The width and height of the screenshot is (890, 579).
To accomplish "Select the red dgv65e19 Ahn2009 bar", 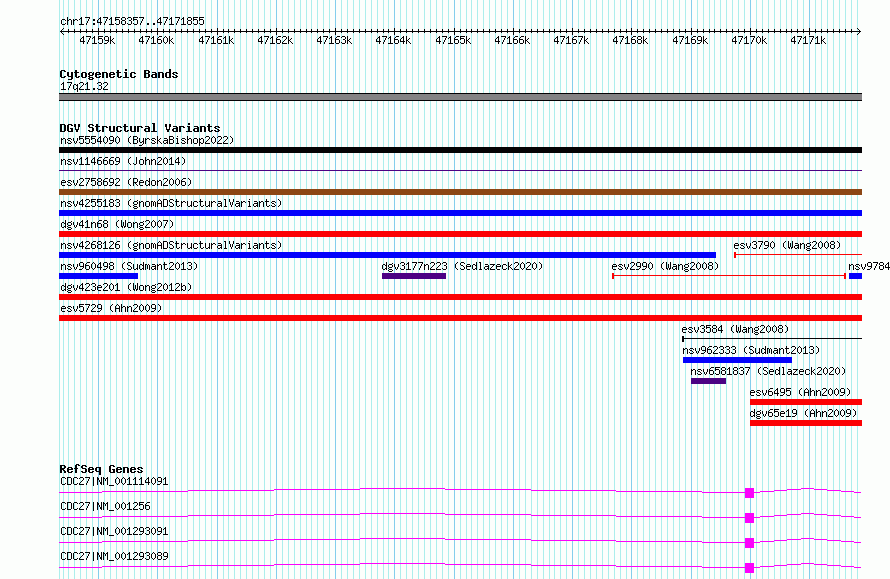I will 806,423.
